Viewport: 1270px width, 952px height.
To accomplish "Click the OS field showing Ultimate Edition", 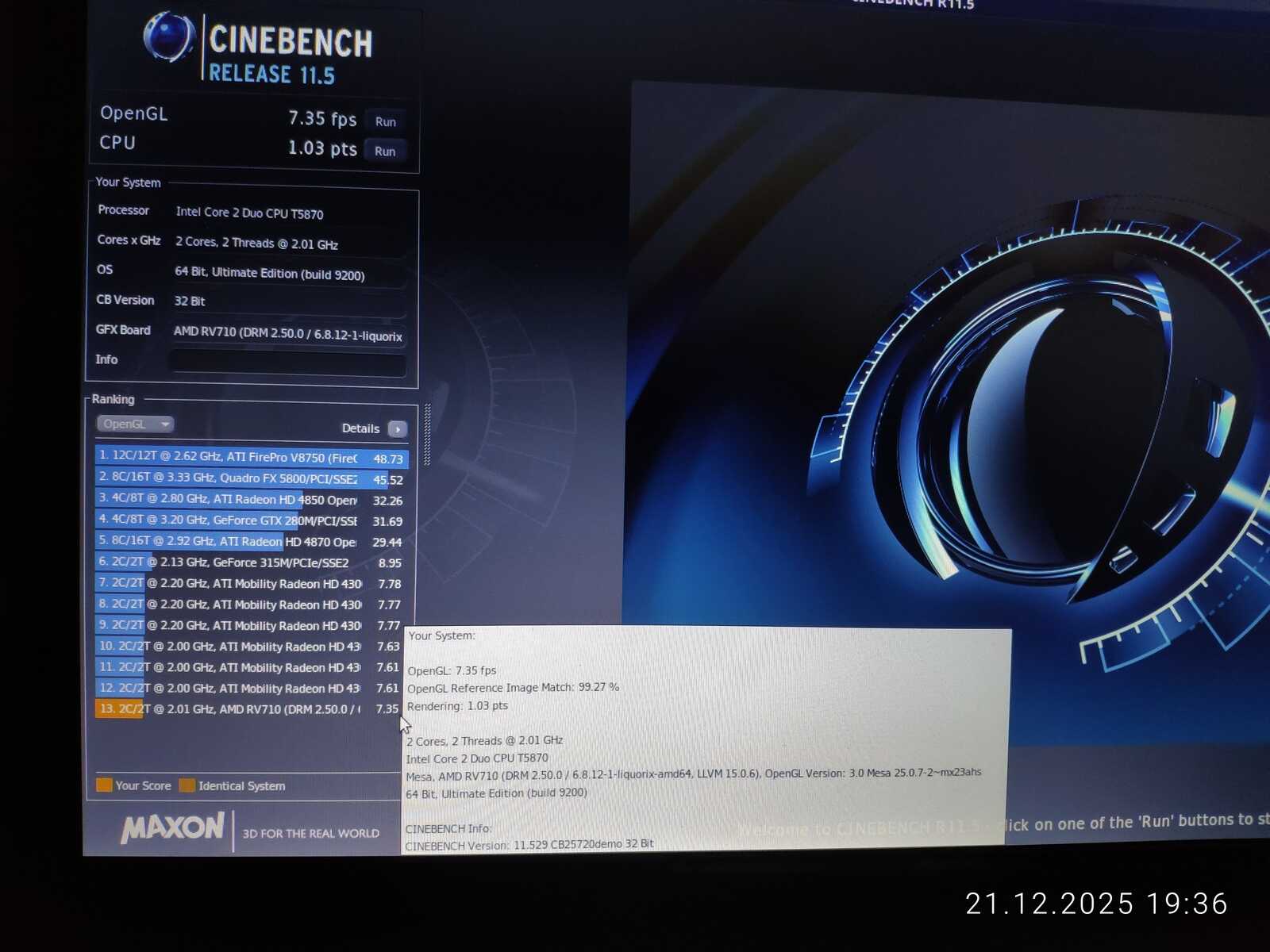I will coord(289,274).
